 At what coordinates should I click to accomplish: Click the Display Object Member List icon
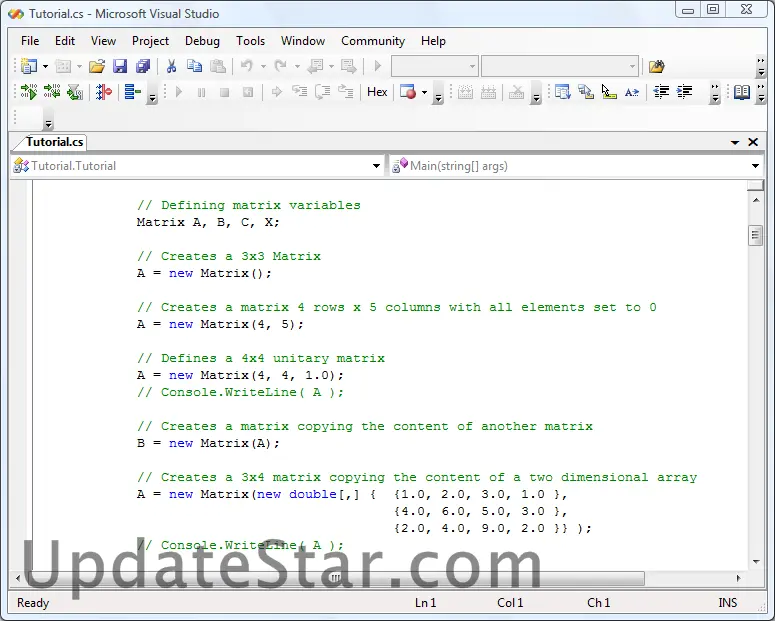562,92
